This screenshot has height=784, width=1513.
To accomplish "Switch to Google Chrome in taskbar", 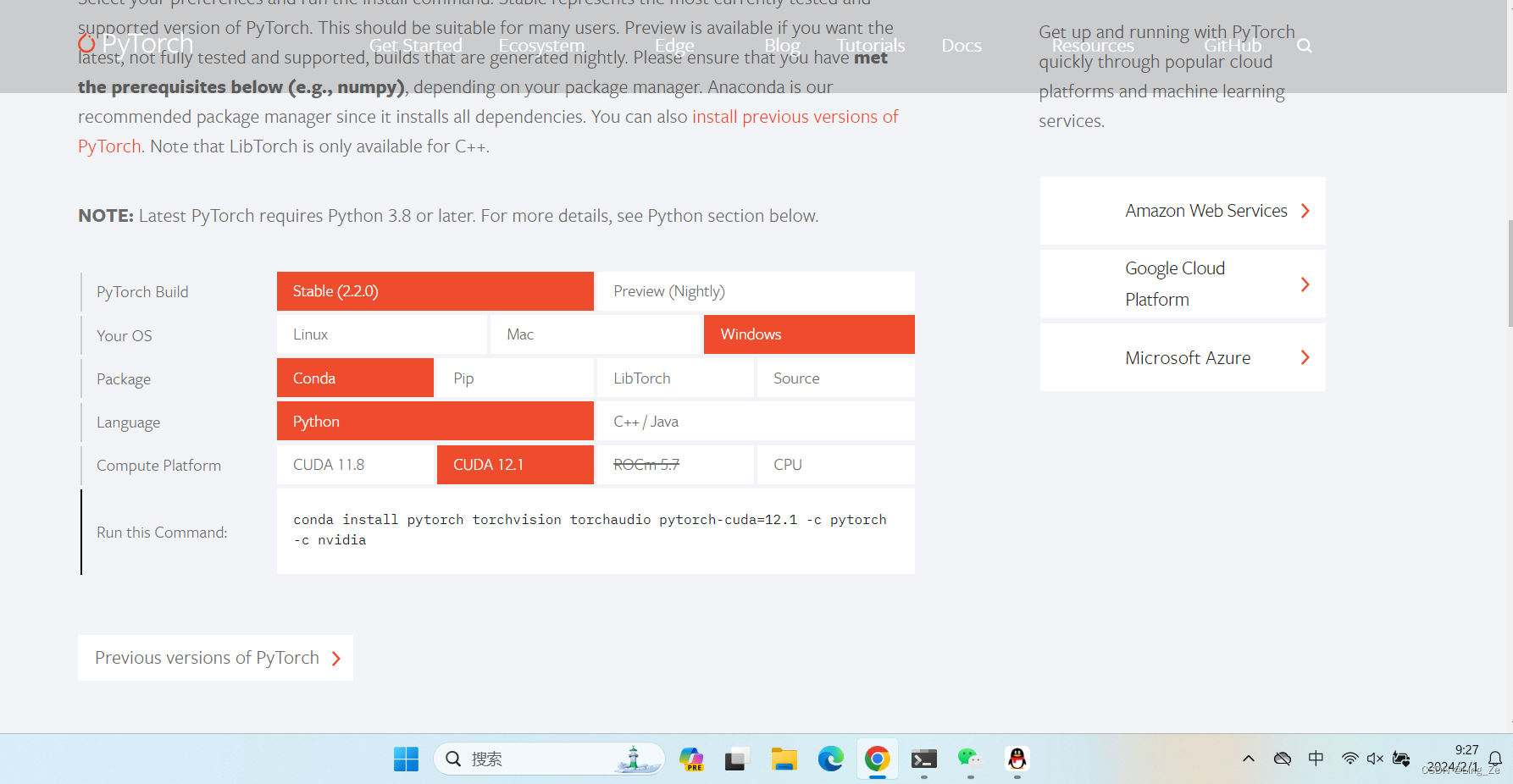I will [x=878, y=759].
